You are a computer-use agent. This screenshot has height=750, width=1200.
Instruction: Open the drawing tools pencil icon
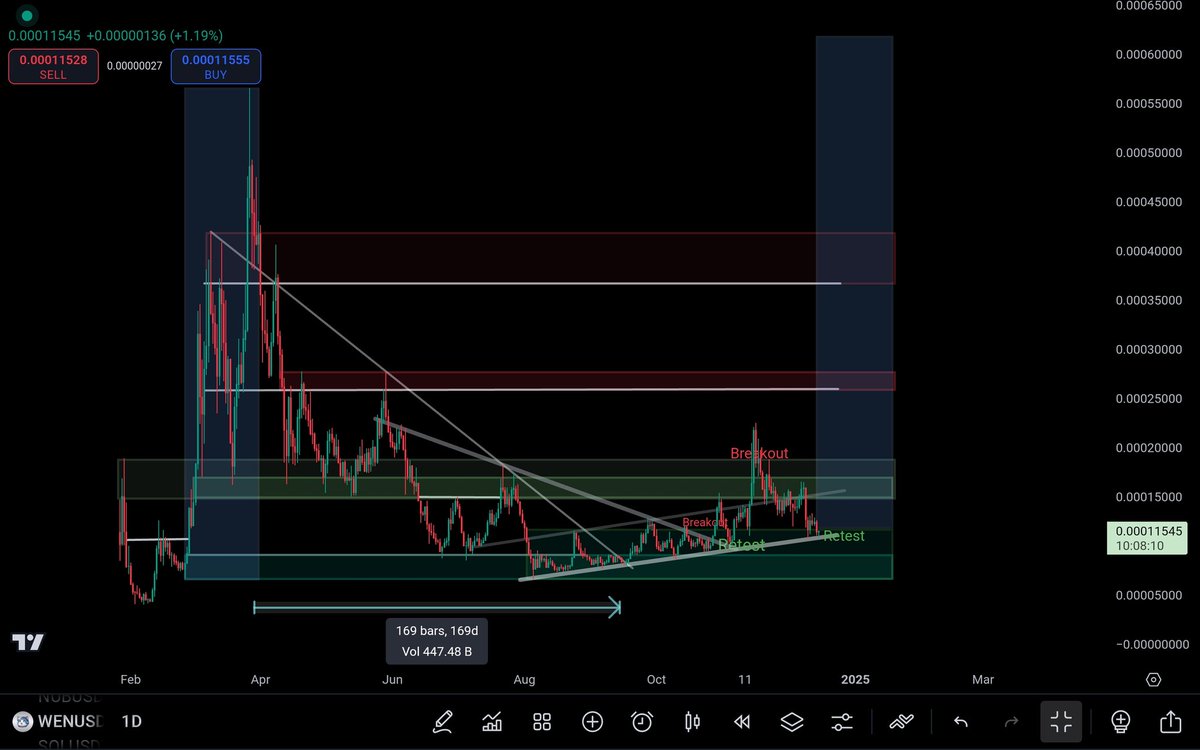(x=442, y=721)
